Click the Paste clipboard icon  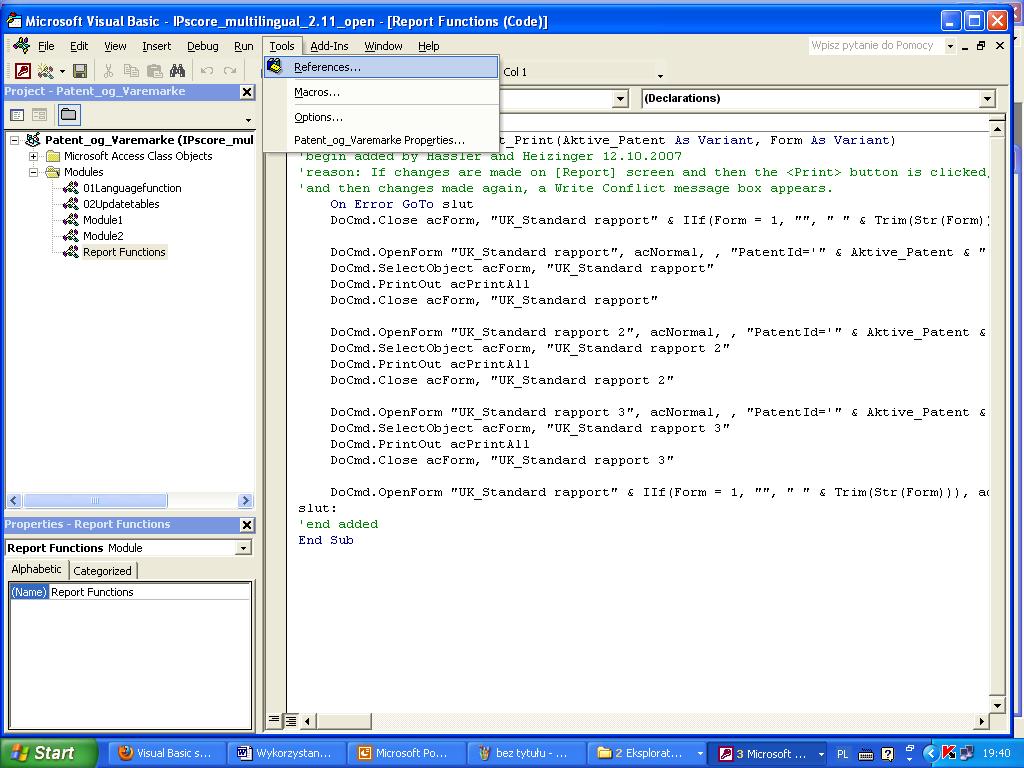pos(154,71)
